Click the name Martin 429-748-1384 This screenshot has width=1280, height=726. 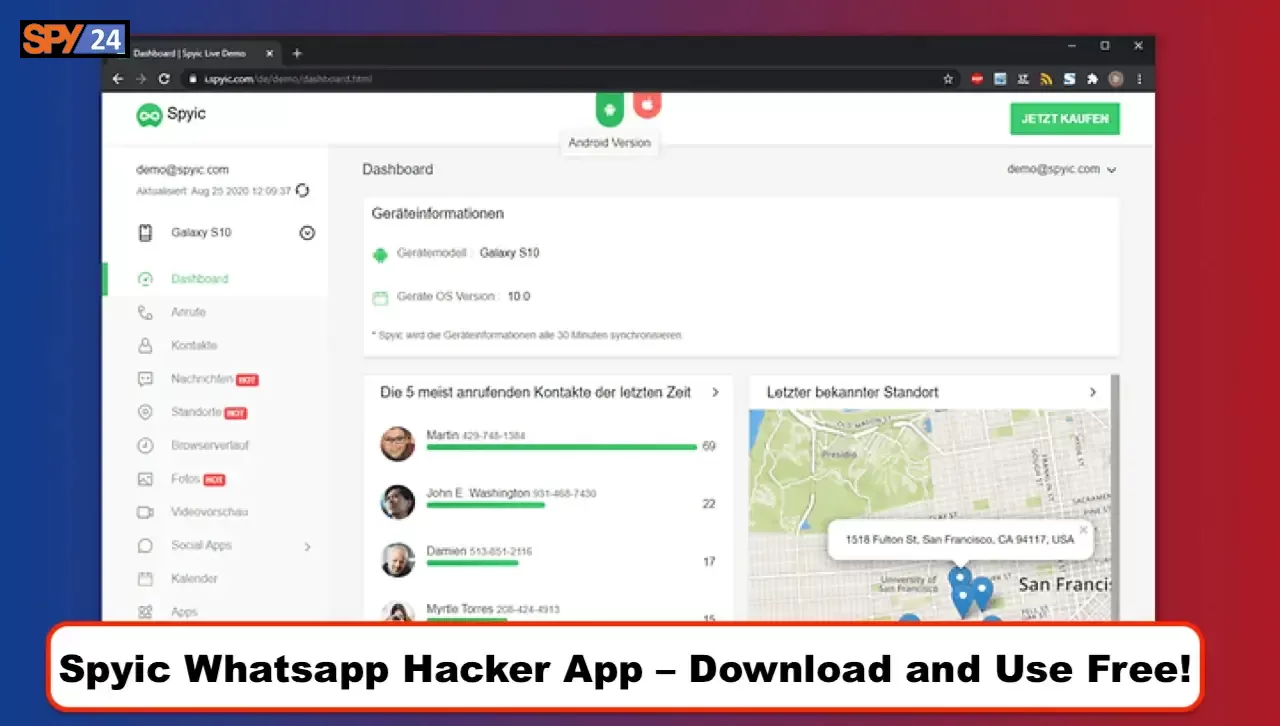point(476,435)
